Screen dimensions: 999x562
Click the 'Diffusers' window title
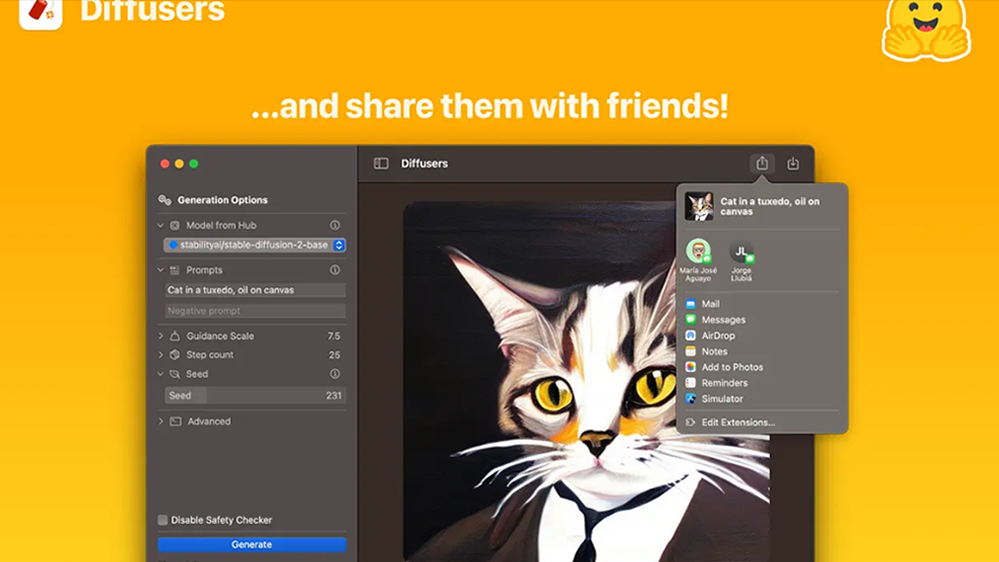click(x=424, y=164)
